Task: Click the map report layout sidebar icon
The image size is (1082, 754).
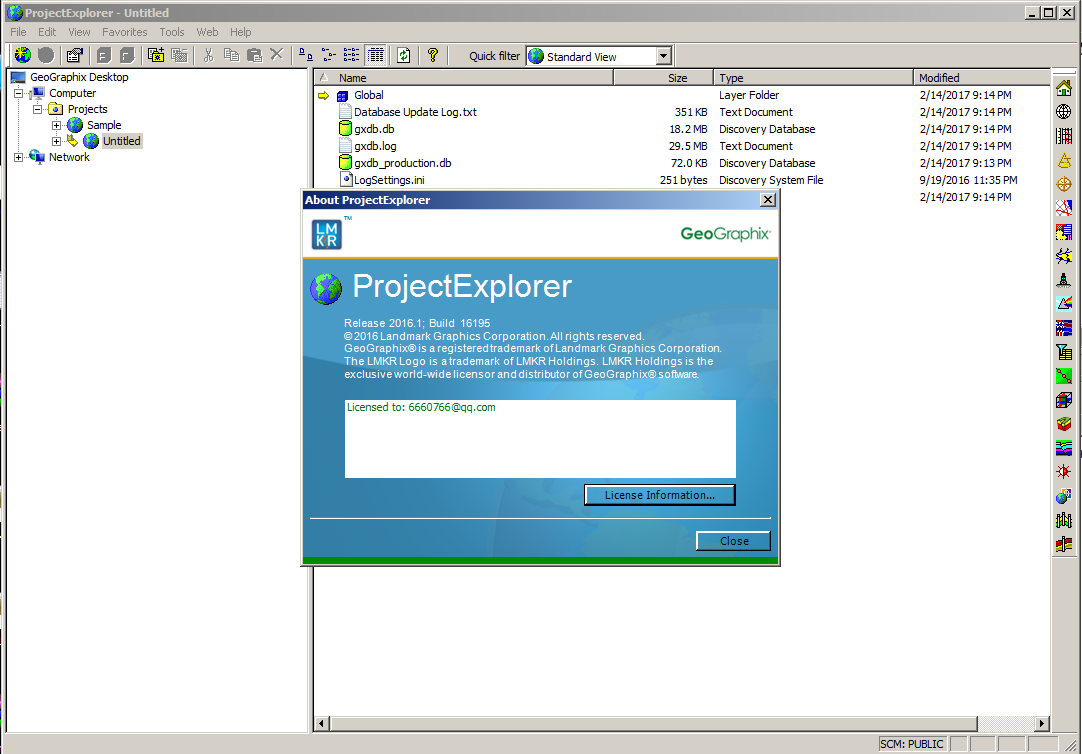Action: click(x=1064, y=232)
